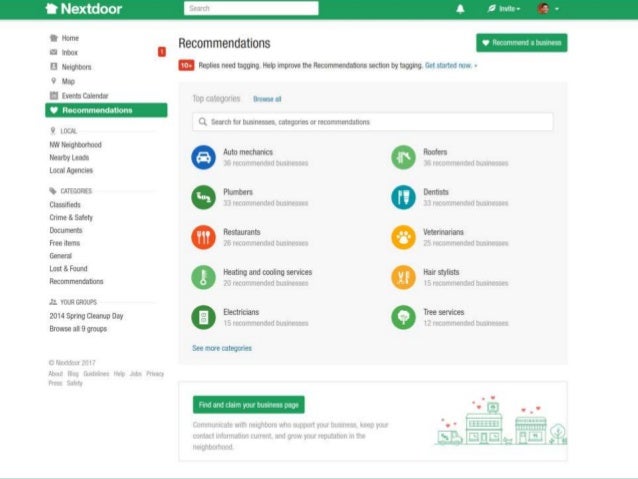Click the Recommend a business button
Image resolution: width=638 pixels, height=479 pixels.
point(522,43)
